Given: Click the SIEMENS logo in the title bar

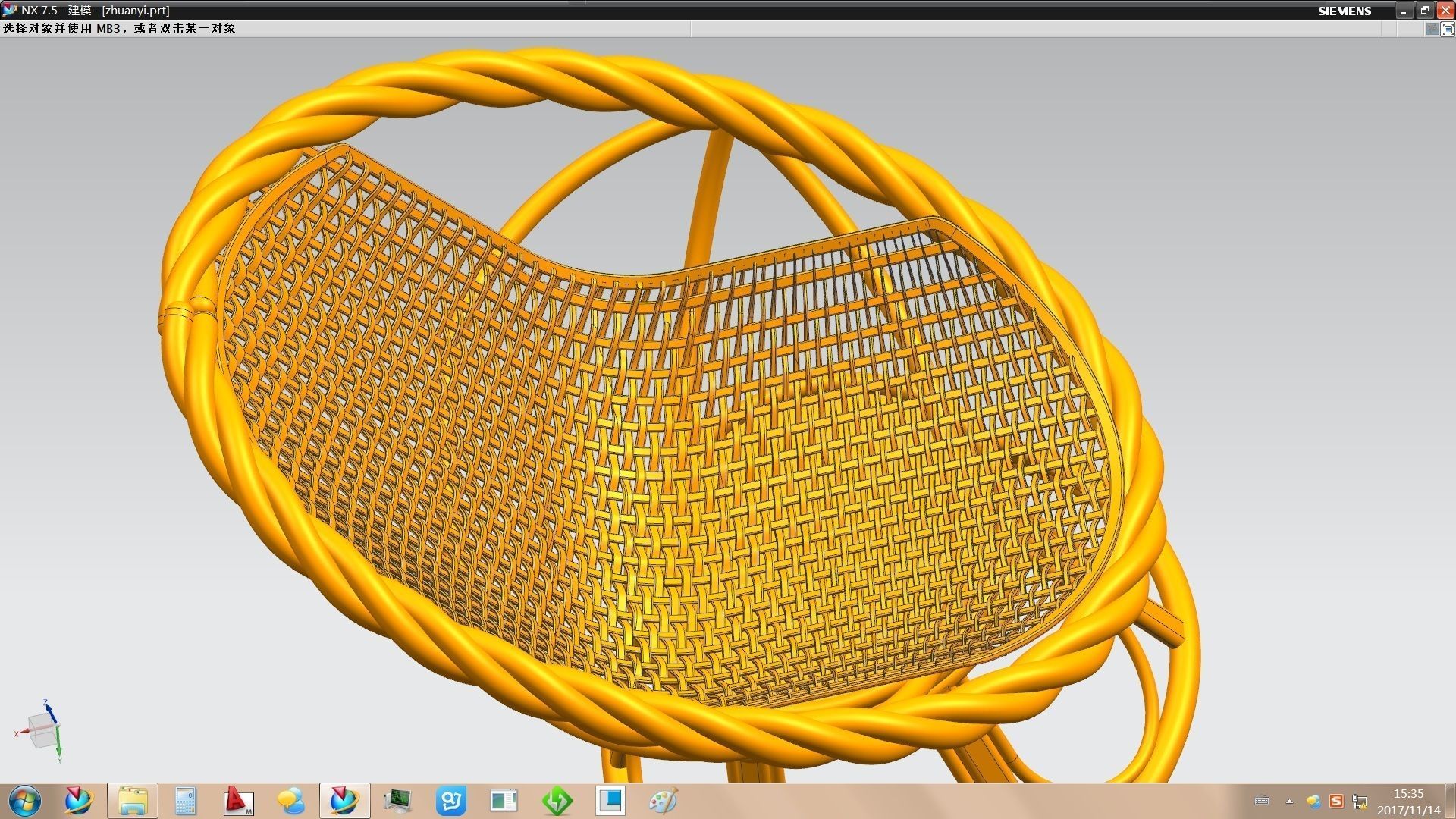Looking at the screenshot, I should 1344,11.
